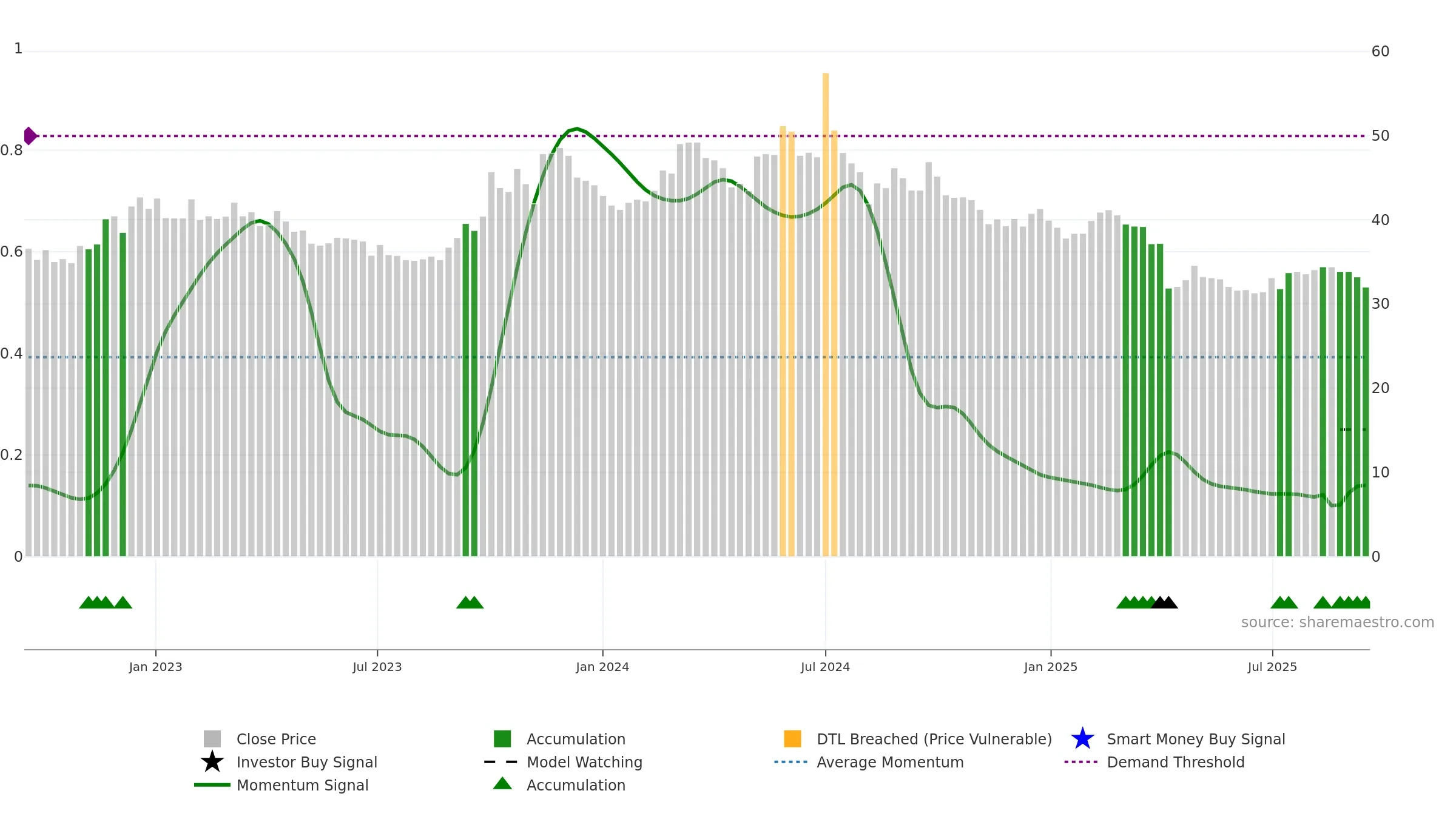1456x819 pixels.
Task: Click the green Accumulation triangle legend icon
Action: [502, 783]
